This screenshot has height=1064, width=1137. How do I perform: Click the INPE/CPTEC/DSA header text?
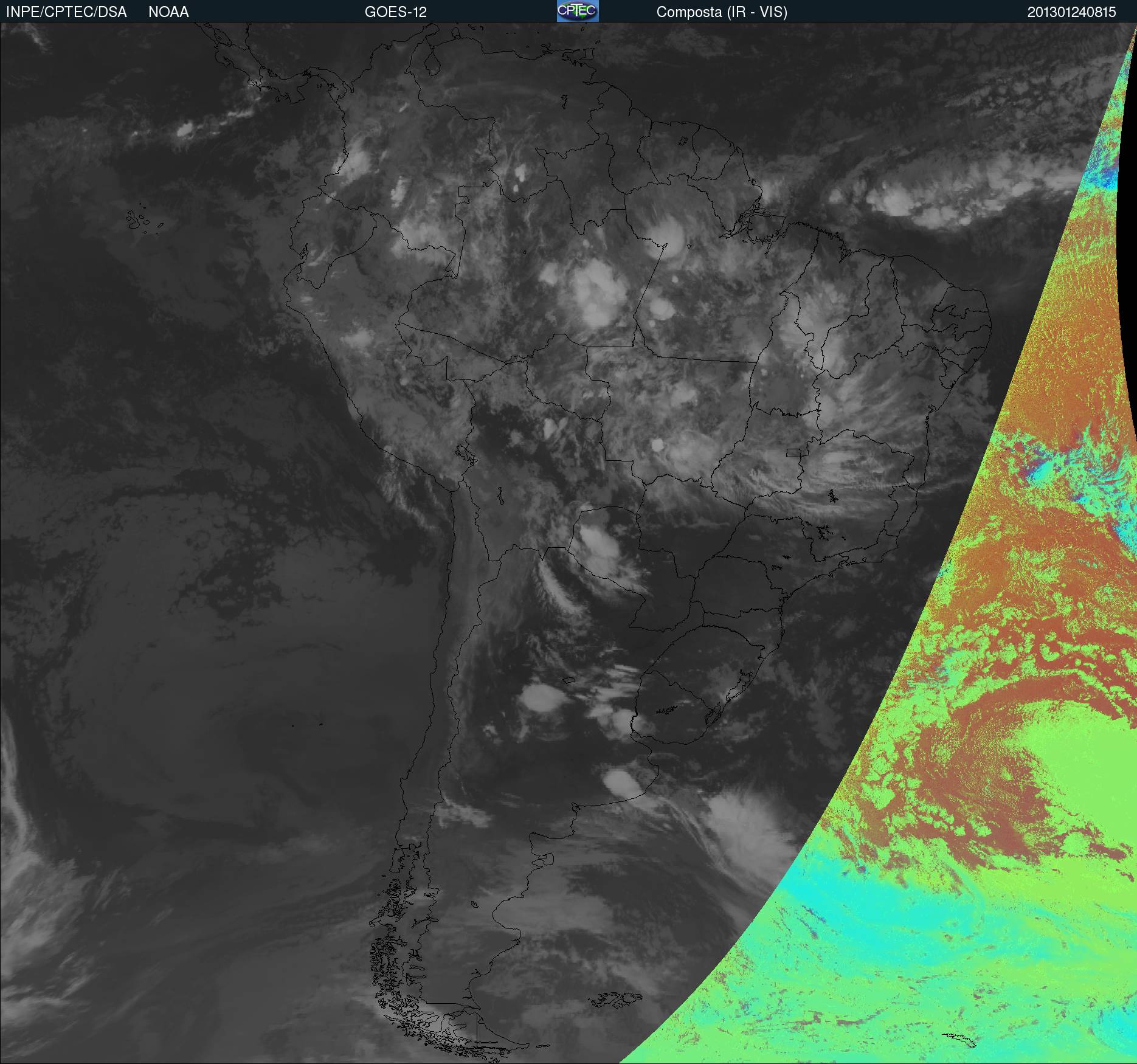(x=66, y=12)
